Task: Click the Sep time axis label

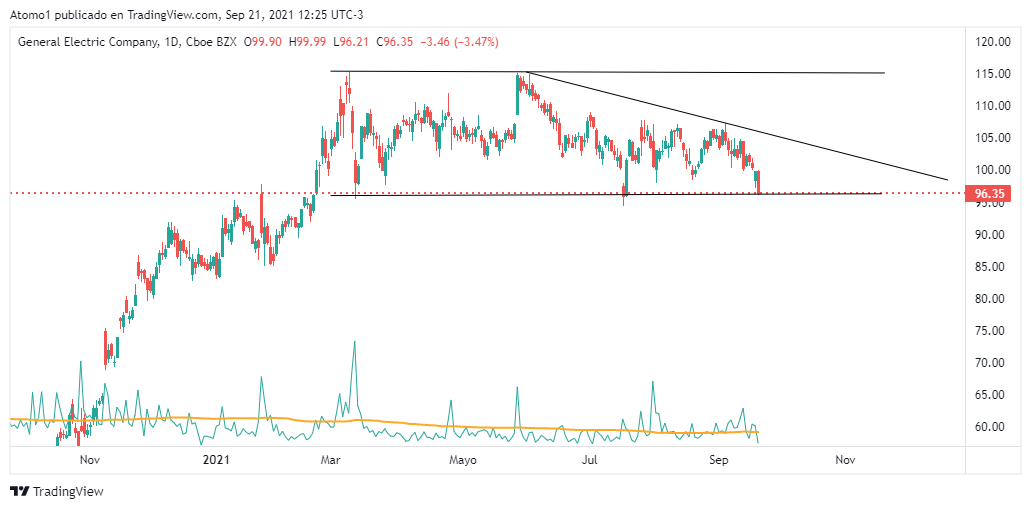Action: tap(719, 462)
